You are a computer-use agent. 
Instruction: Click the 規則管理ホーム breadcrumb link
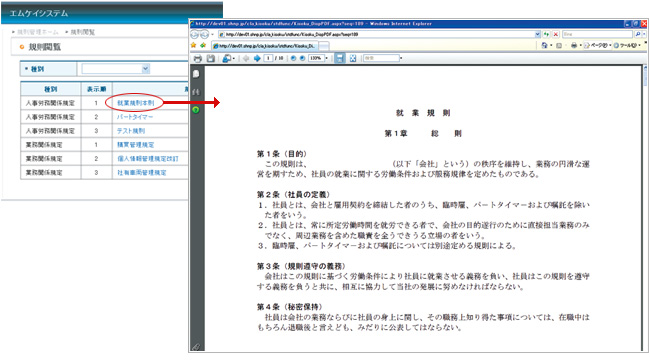click(x=38, y=32)
